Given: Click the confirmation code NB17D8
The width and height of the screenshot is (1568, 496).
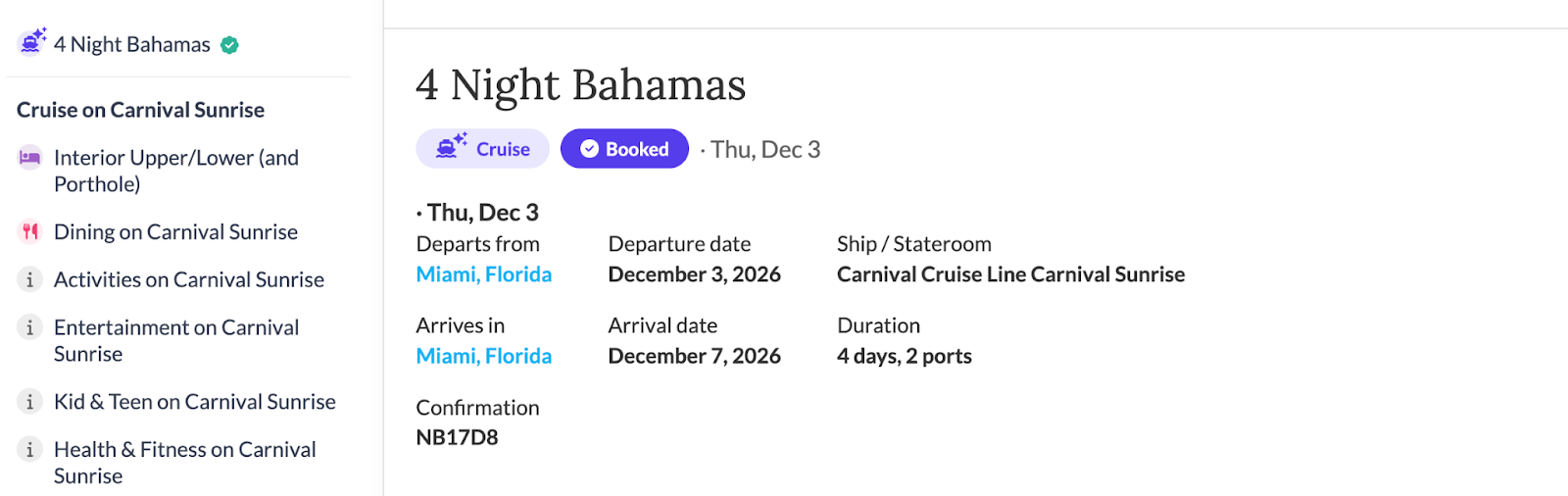Looking at the screenshot, I should click(x=457, y=437).
